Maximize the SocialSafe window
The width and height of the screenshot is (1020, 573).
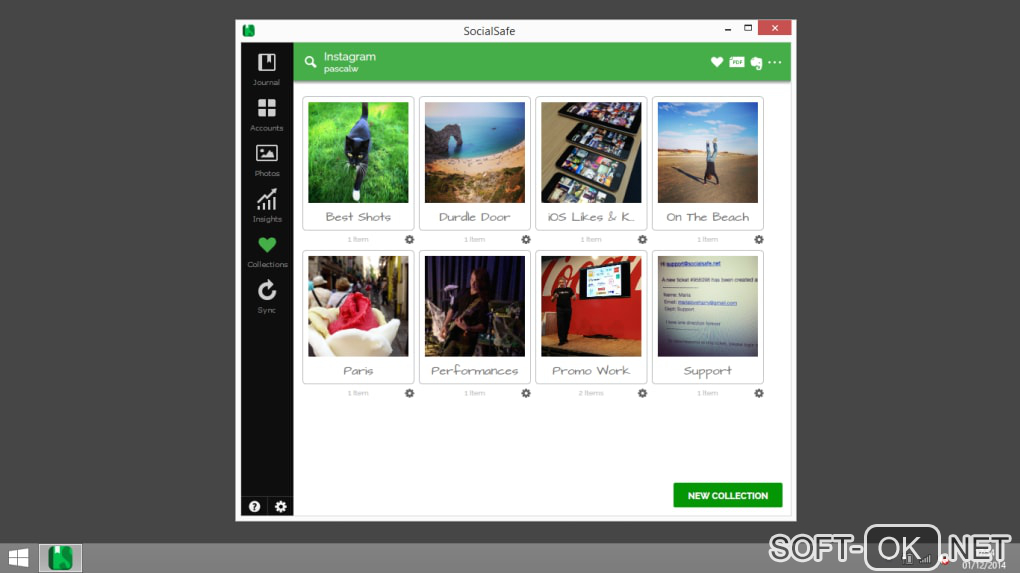tap(748, 28)
